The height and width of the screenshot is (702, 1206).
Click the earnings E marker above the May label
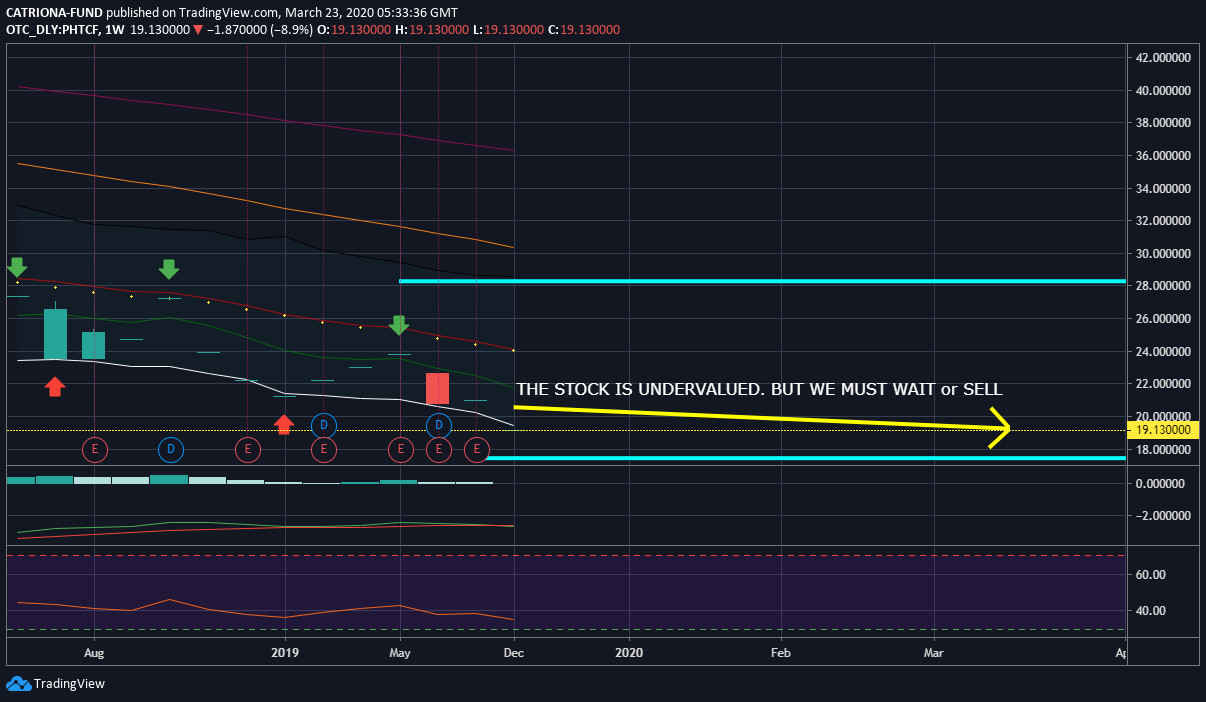400,450
